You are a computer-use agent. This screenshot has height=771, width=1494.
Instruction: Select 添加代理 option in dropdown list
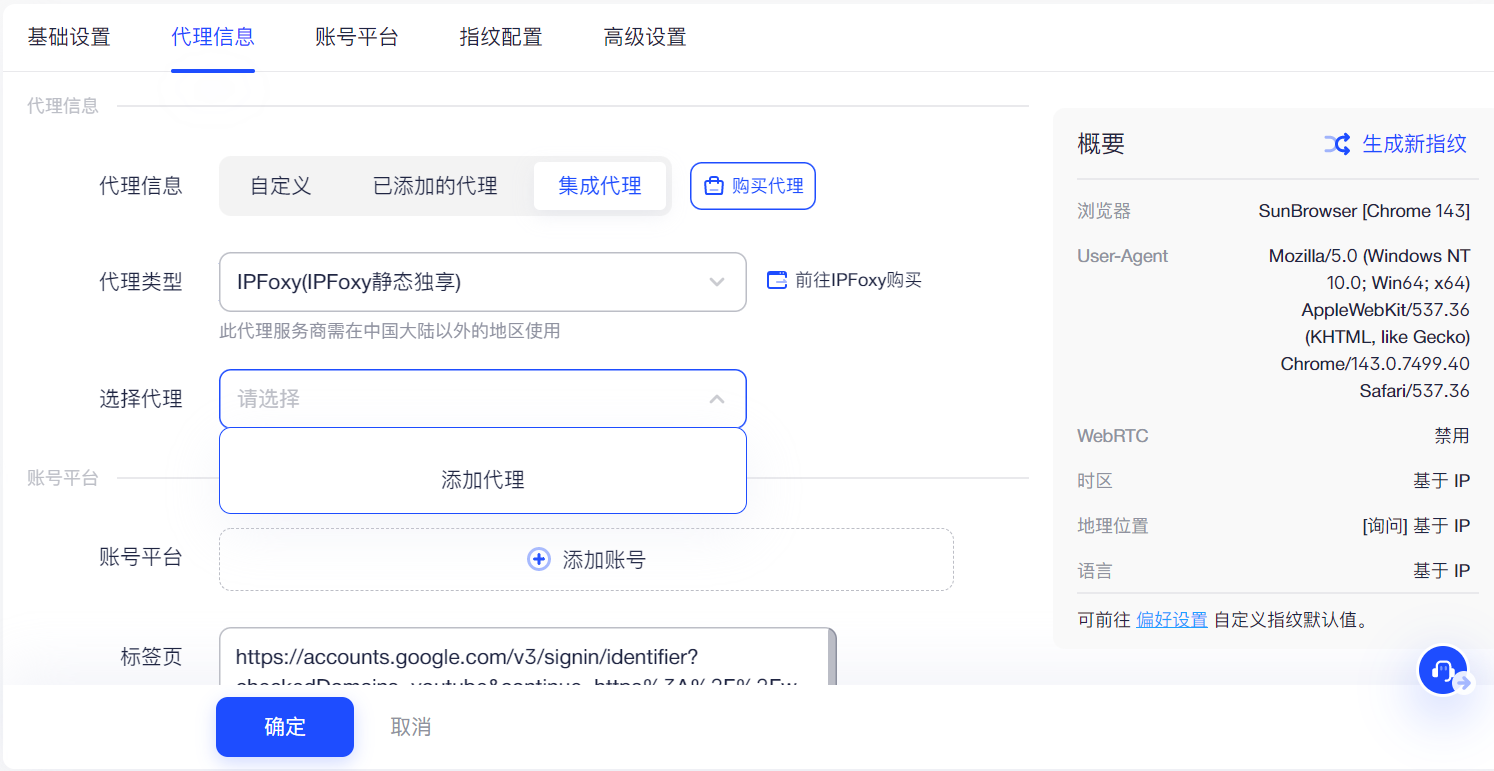coord(482,480)
